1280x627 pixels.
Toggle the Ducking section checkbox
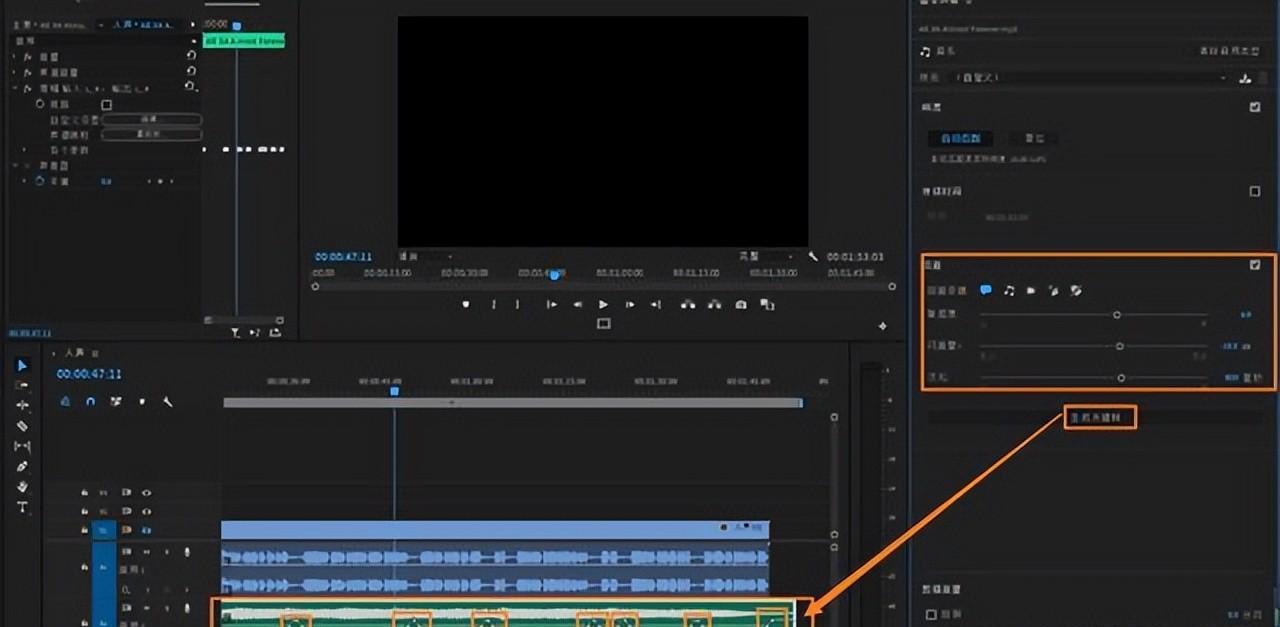[1255, 265]
